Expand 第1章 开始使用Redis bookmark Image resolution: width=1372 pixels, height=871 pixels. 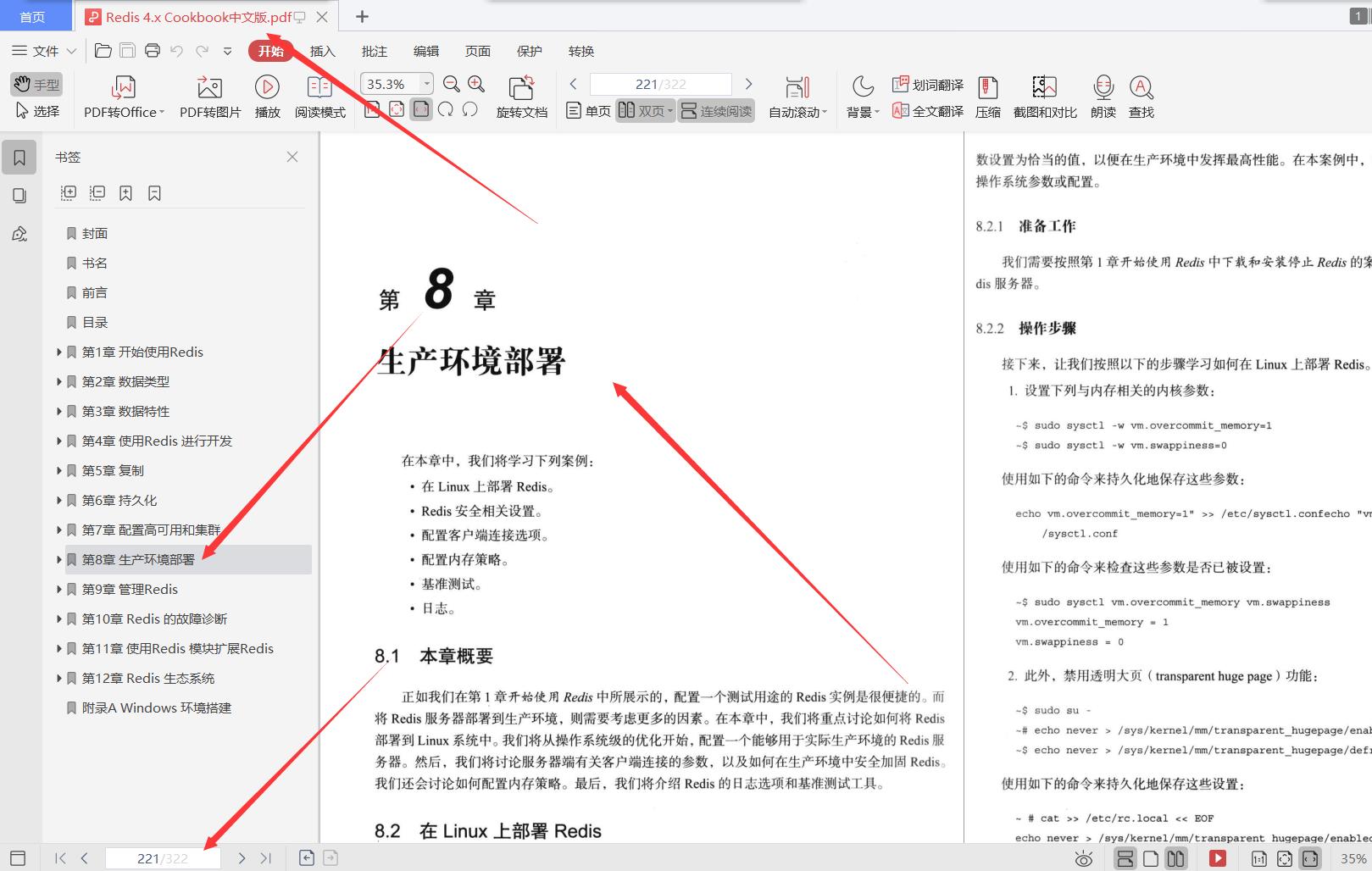tap(59, 352)
